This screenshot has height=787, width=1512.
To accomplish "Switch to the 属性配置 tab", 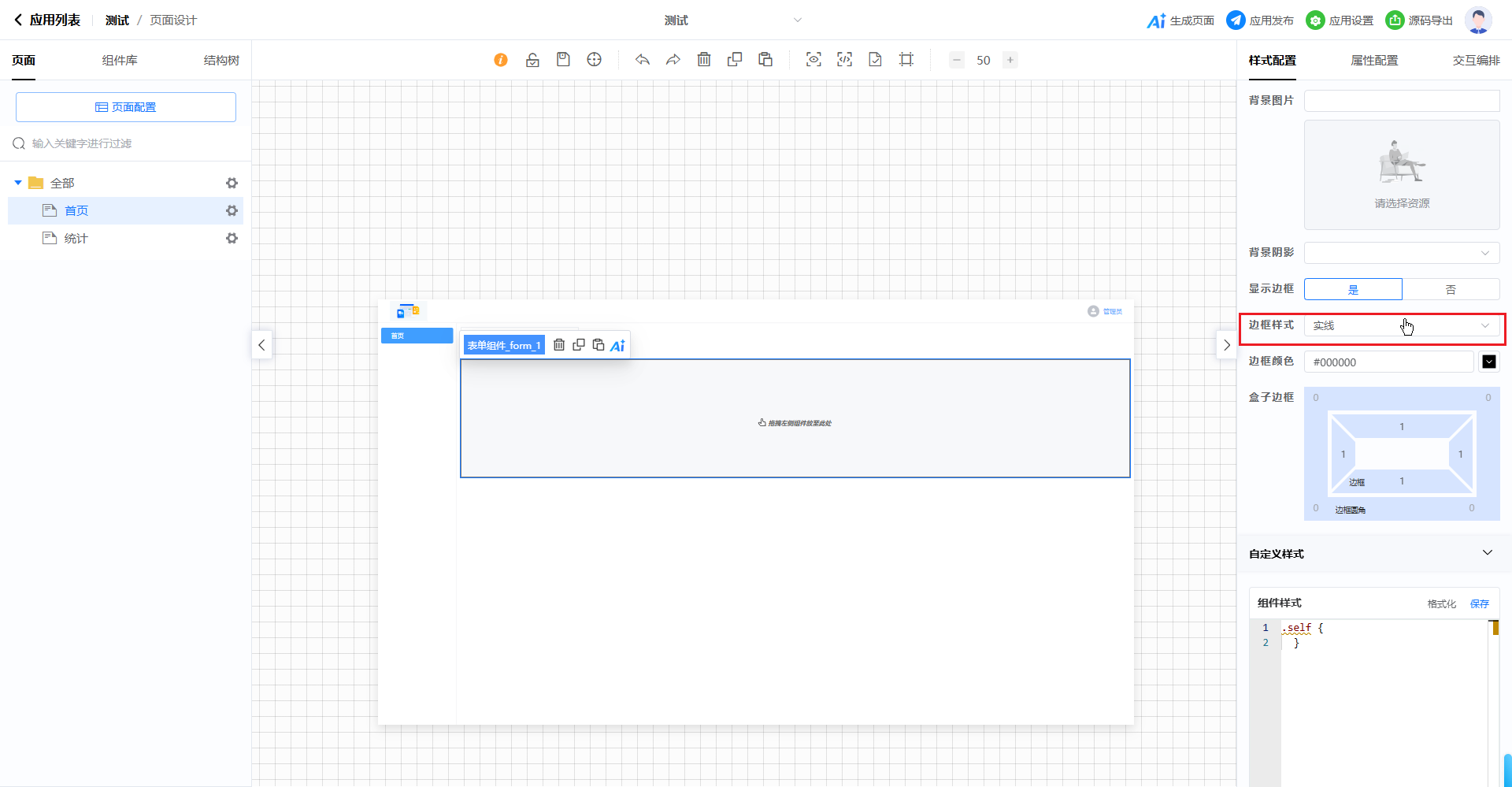I will tap(1374, 61).
